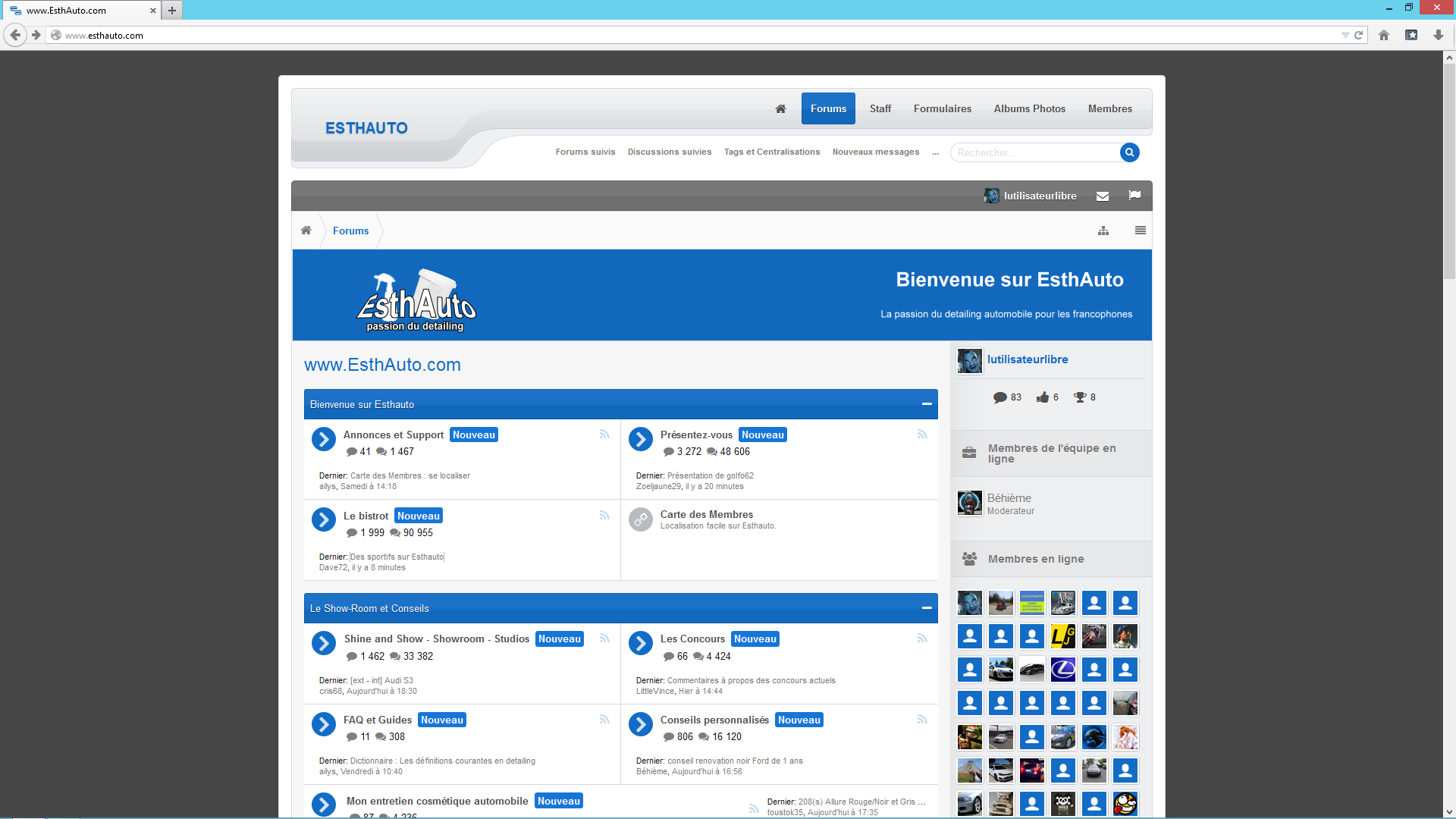This screenshot has width=1456, height=819.
Task: Open the lutilisateurlibre sidebar profile link
Action: pyautogui.click(x=1028, y=359)
